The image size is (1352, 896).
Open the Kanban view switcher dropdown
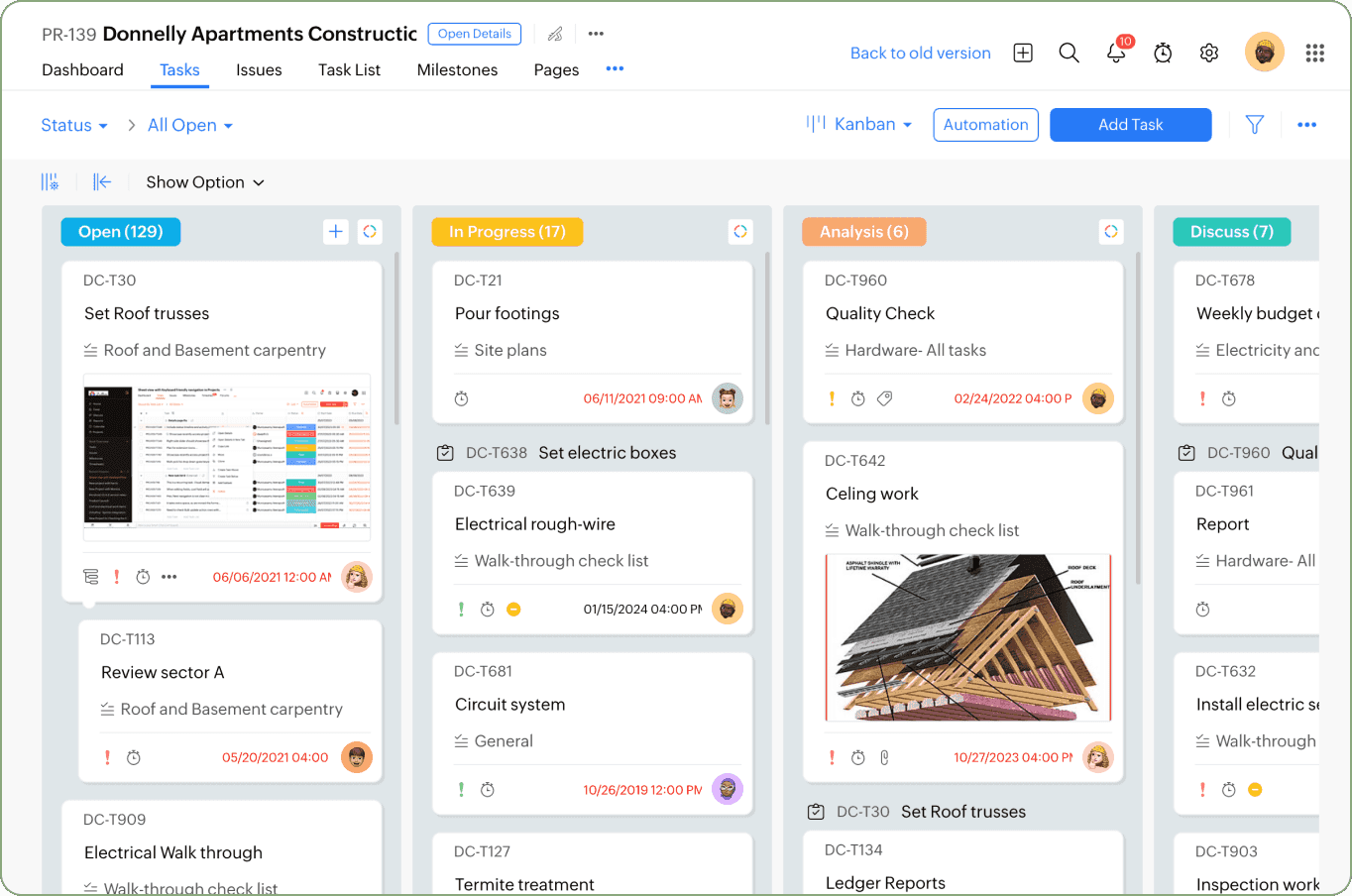pyautogui.click(x=861, y=125)
